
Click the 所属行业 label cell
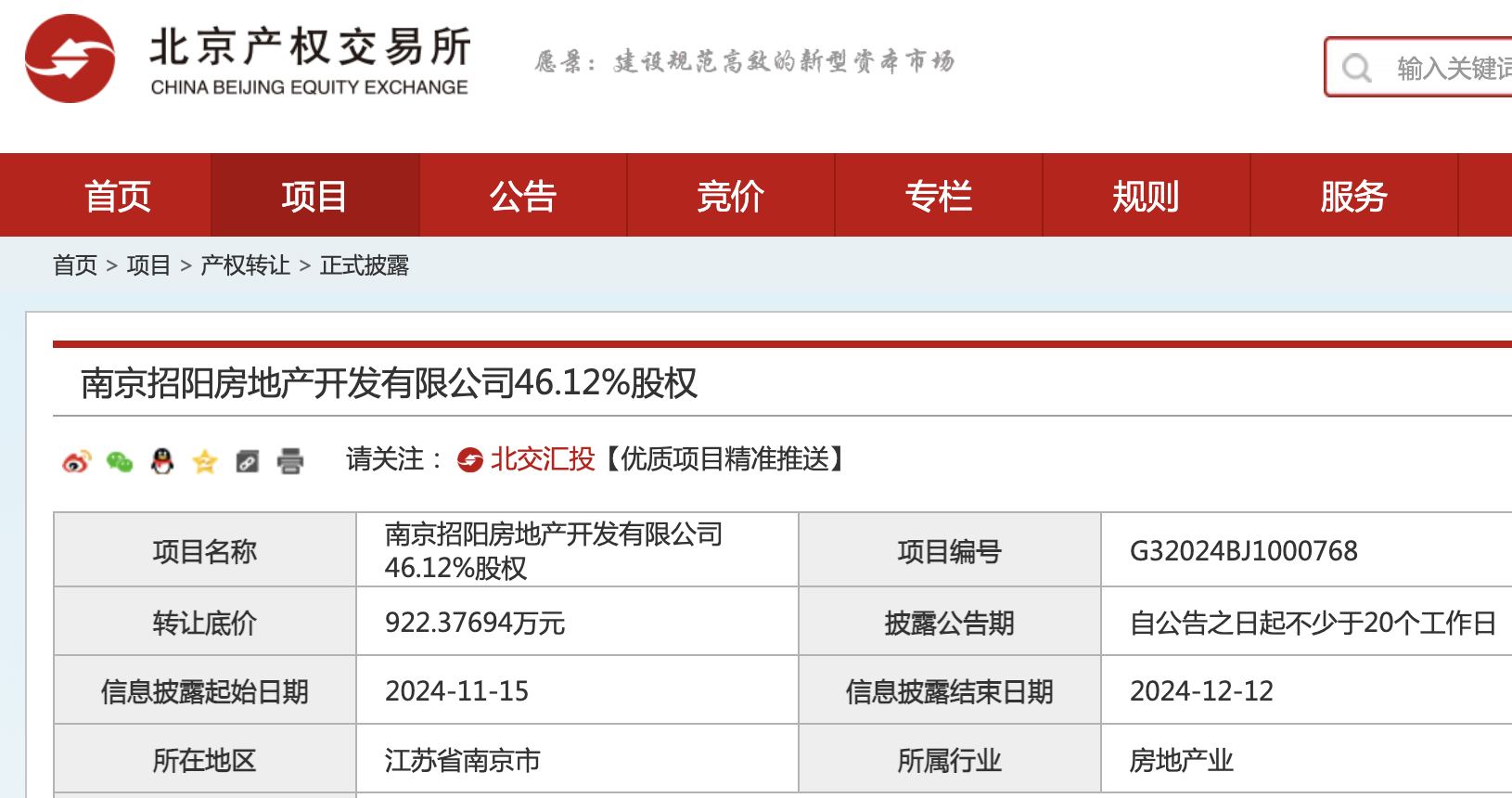point(950,759)
